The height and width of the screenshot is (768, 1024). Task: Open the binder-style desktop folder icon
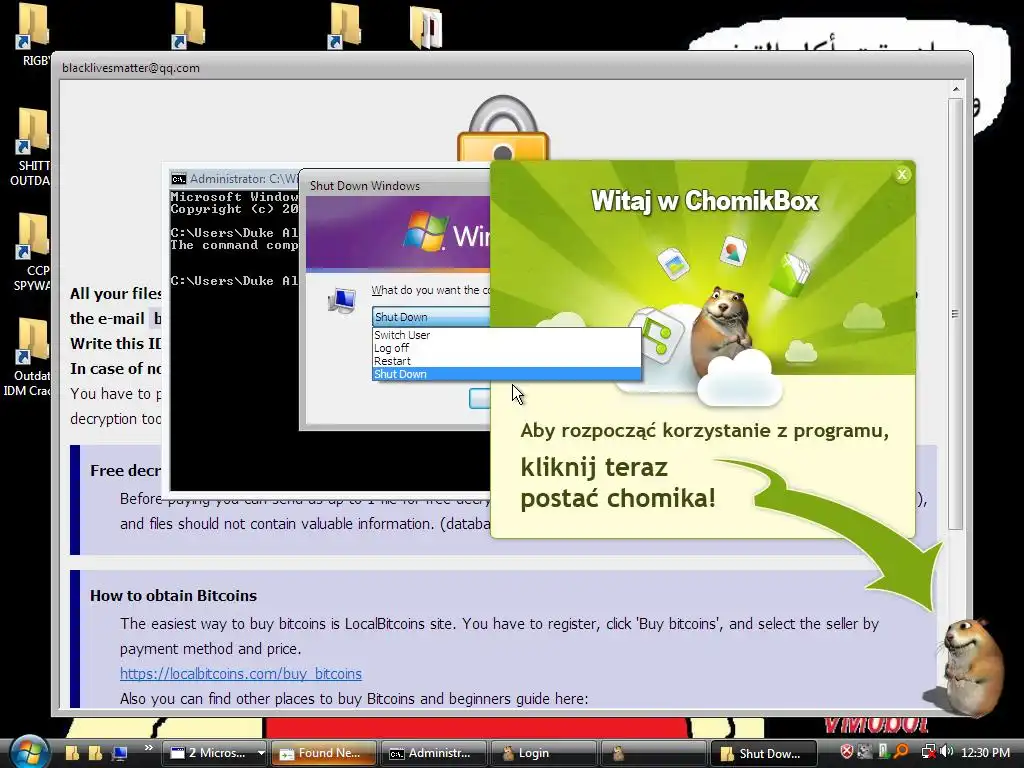(x=426, y=27)
